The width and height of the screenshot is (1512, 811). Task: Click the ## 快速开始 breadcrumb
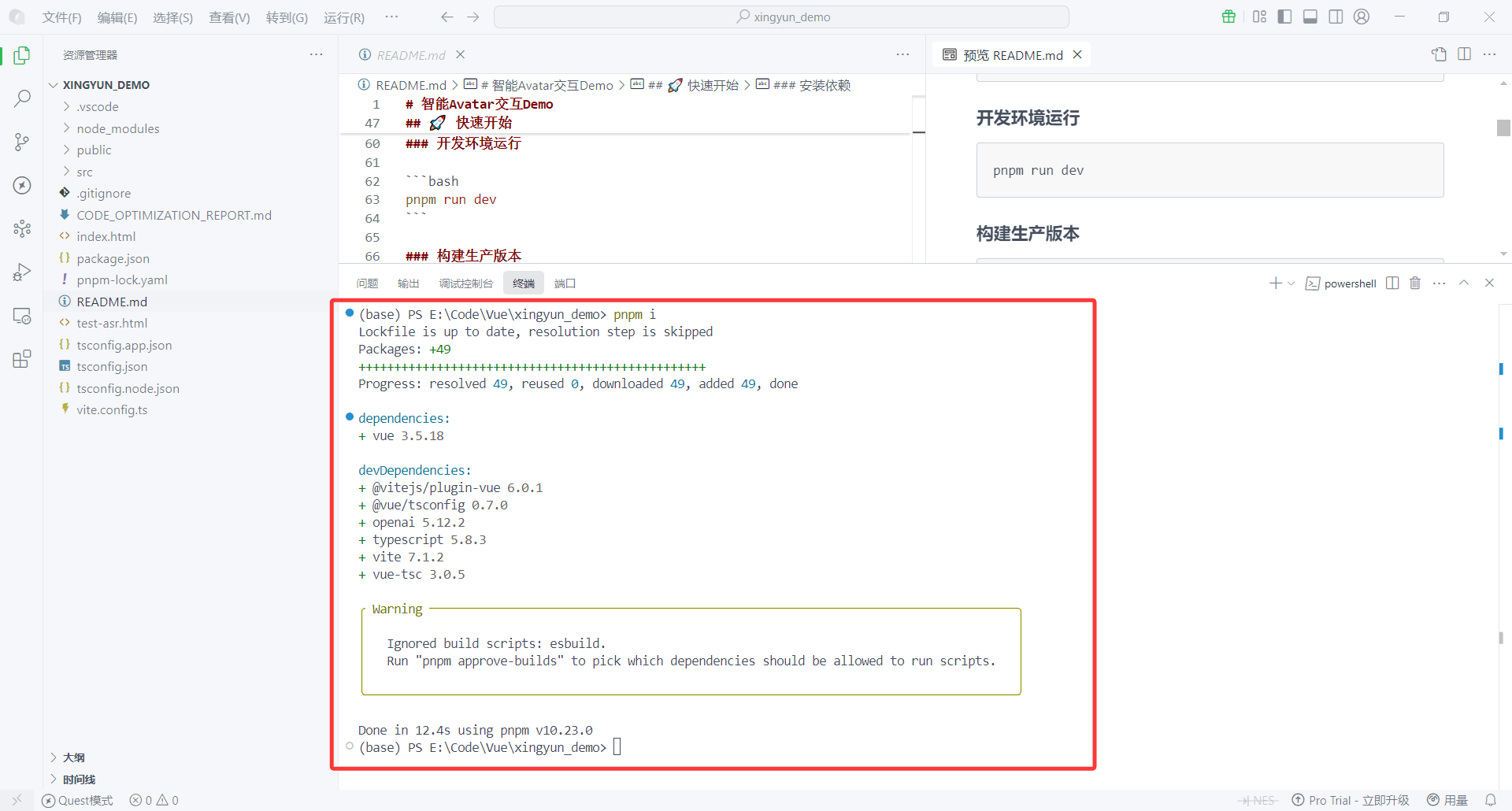[x=684, y=85]
